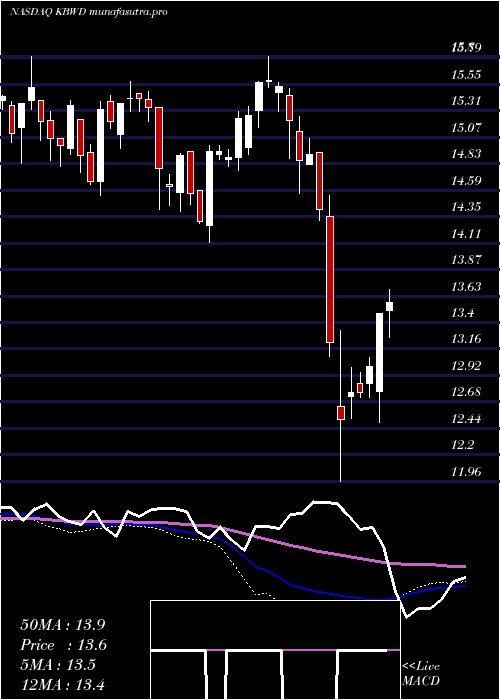Click the 15.07 price axis label

click(x=466, y=128)
